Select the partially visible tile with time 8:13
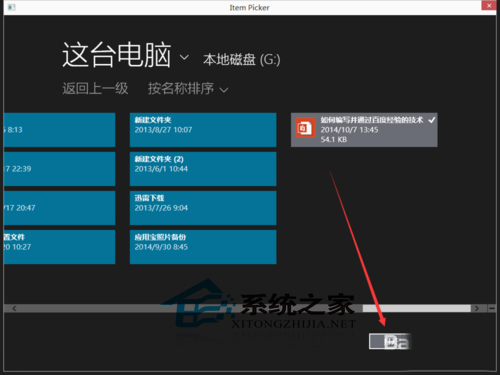This screenshot has width=500, height=375. 60,130
